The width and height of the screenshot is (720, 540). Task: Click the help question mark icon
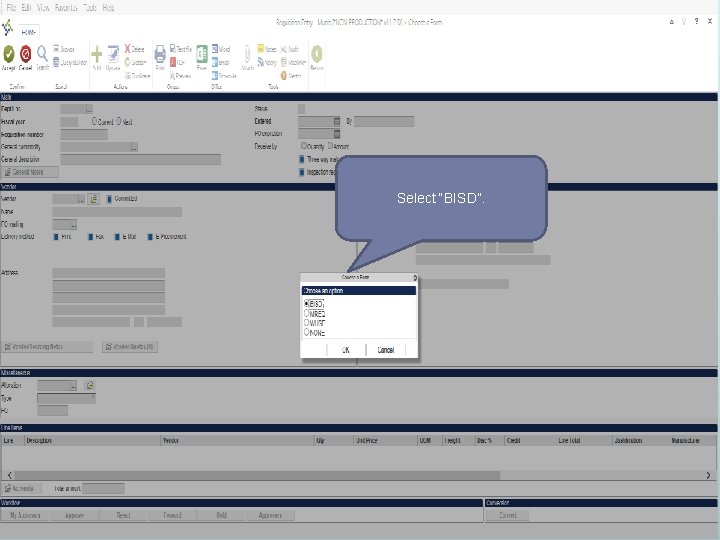tap(697, 21)
